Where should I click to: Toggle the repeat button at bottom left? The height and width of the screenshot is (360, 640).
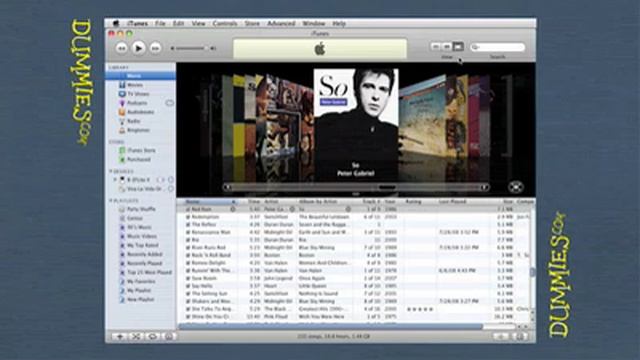(x=153, y=336)
